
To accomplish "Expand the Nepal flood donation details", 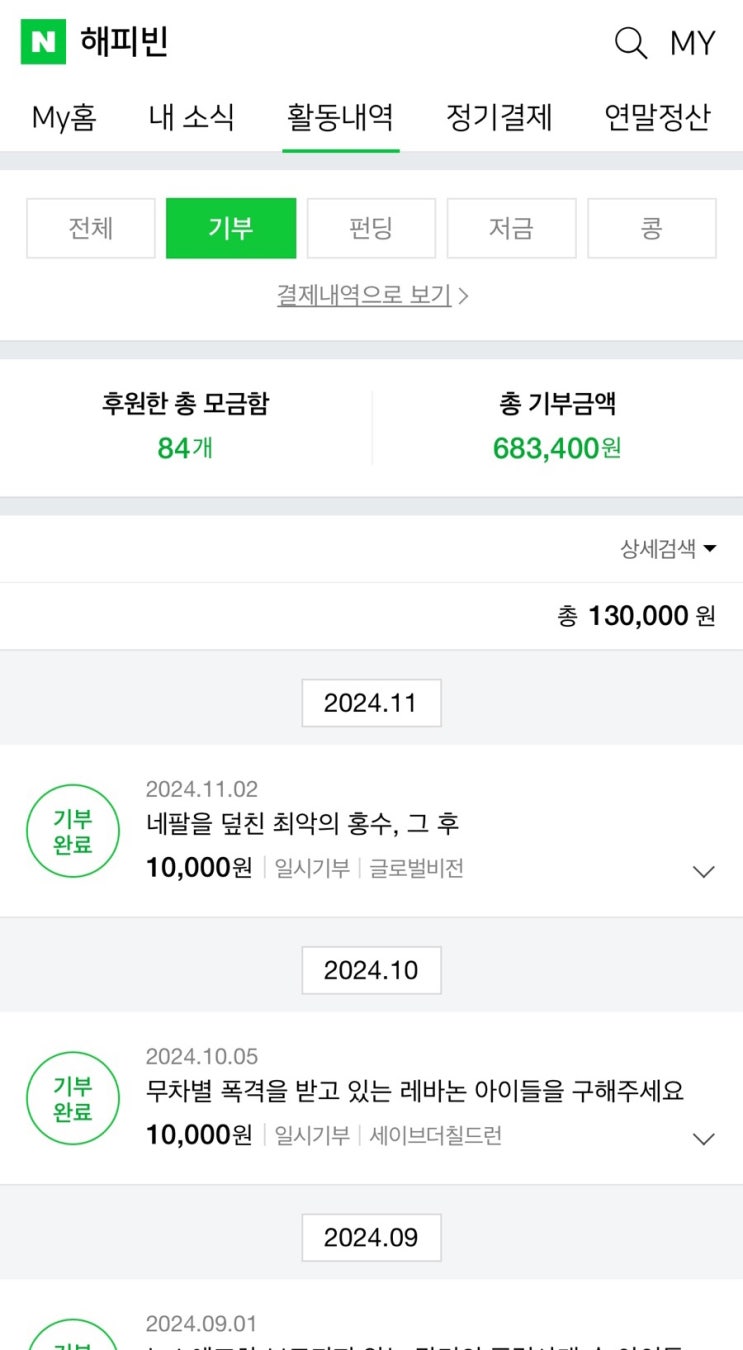I will coord(704,871).
